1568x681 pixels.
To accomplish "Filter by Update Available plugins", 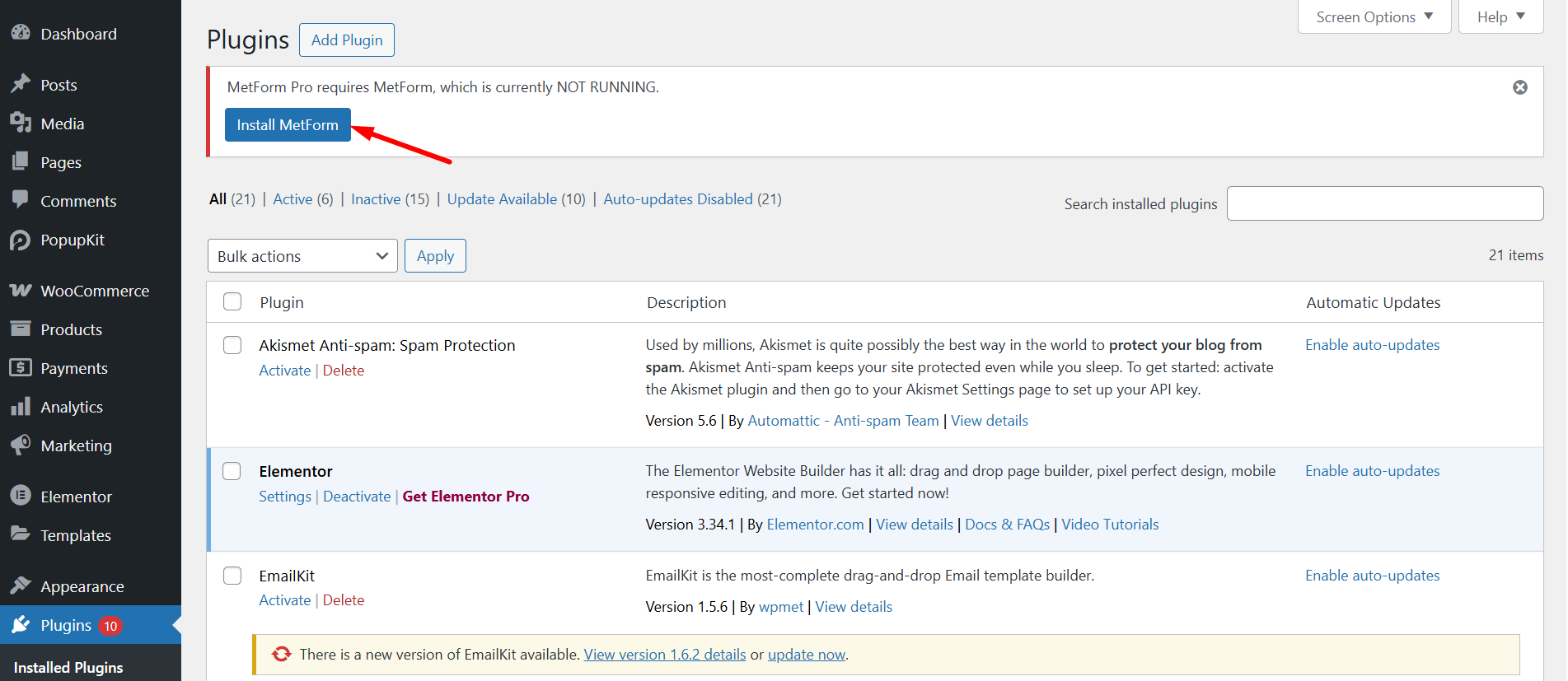I will (x=502, y=199).
